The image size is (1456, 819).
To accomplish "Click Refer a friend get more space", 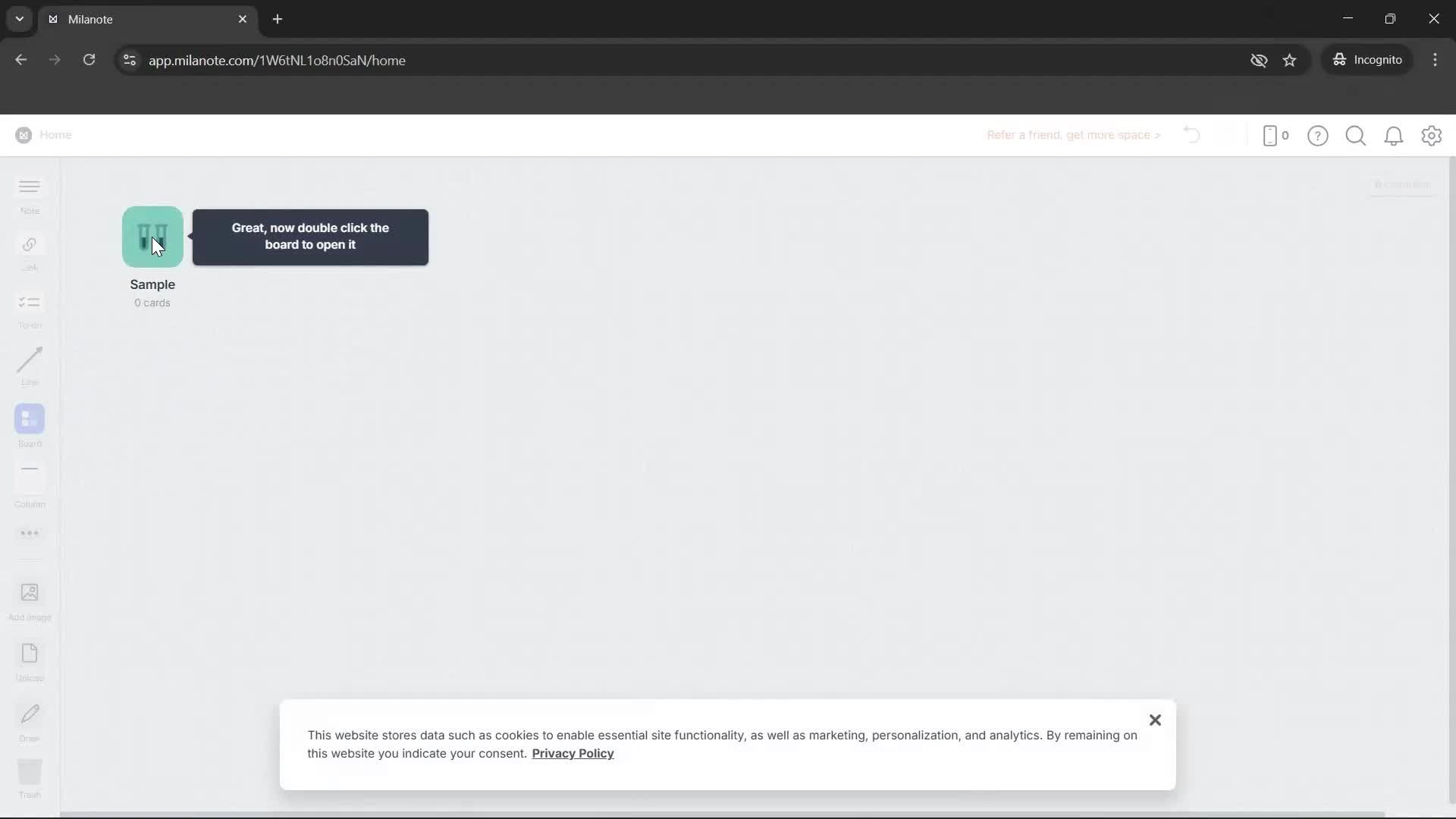I will point(1073,135).
